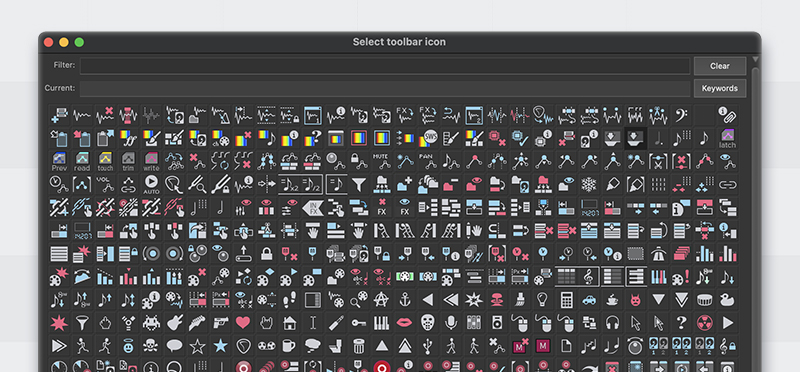Choose the pistol icon

click(220, 323)
